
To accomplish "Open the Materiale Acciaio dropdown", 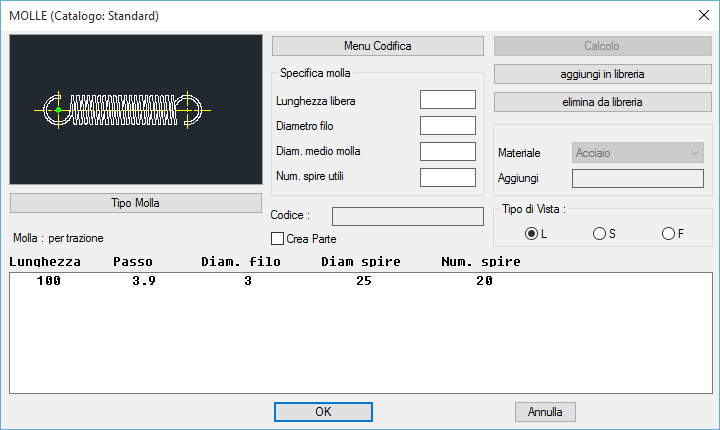I will [638, 153].
